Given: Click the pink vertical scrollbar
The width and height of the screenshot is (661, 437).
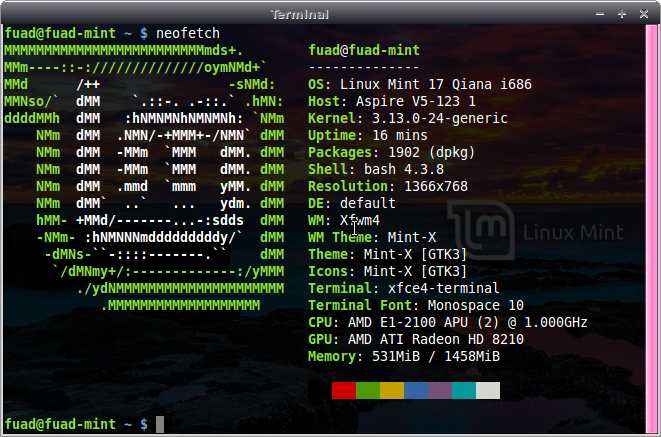Looking at the screenshot, I should [651, 229].
